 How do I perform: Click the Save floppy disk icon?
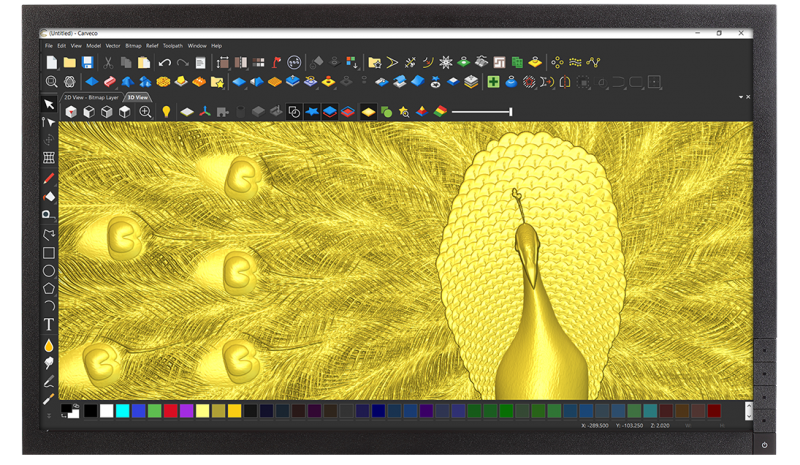(x=88, y=62)
